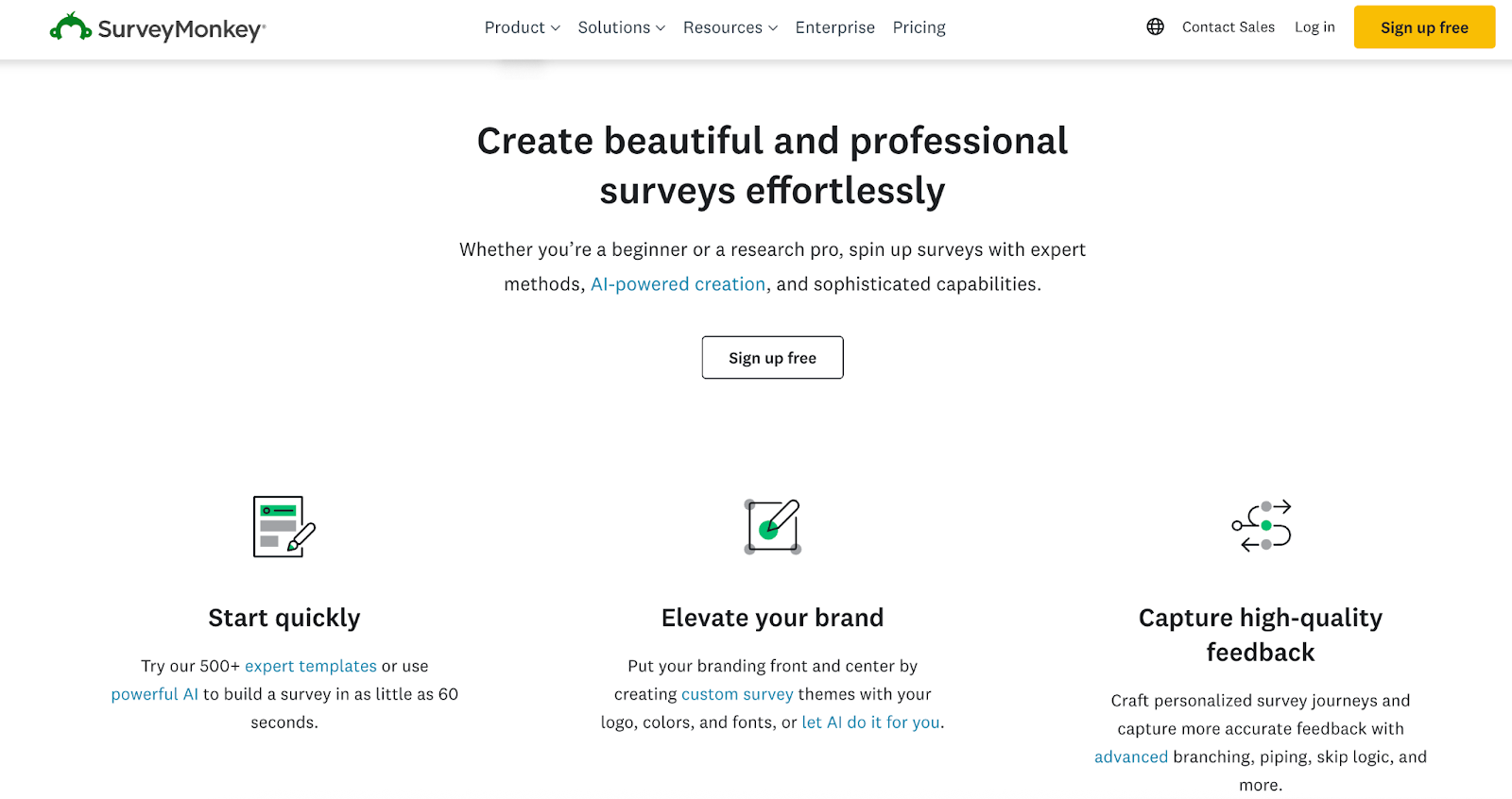Open the AI-powered creation link
This screenshot has height=799, width=1512.
click(678, 284)
